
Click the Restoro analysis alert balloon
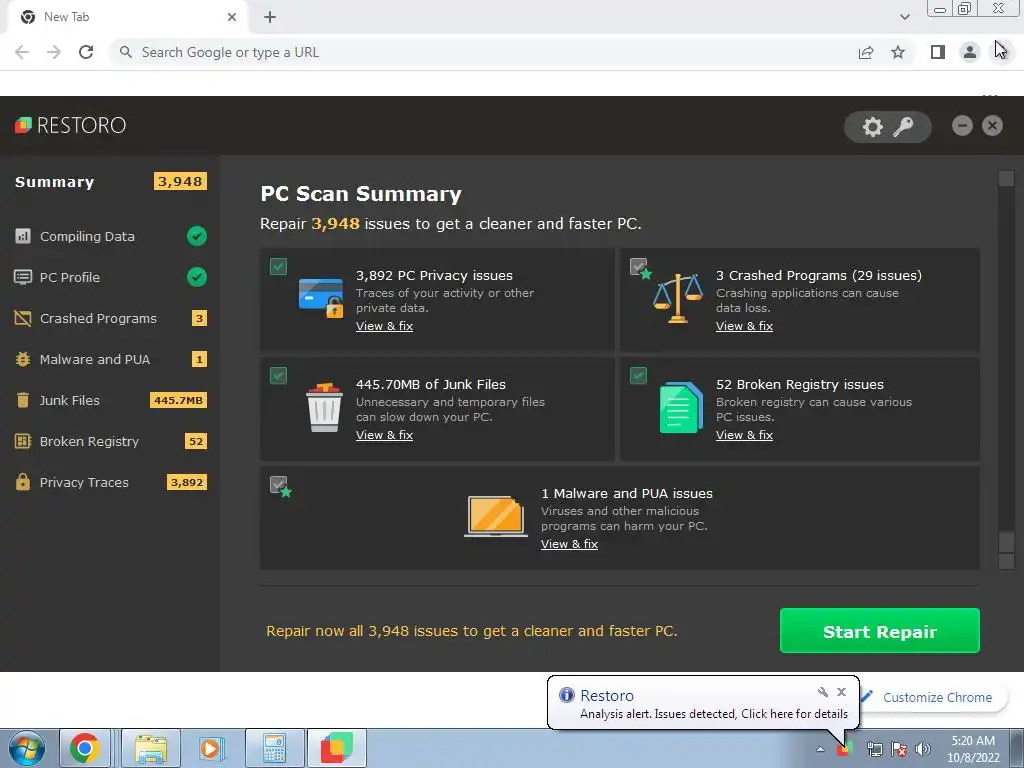click(703, 701)
